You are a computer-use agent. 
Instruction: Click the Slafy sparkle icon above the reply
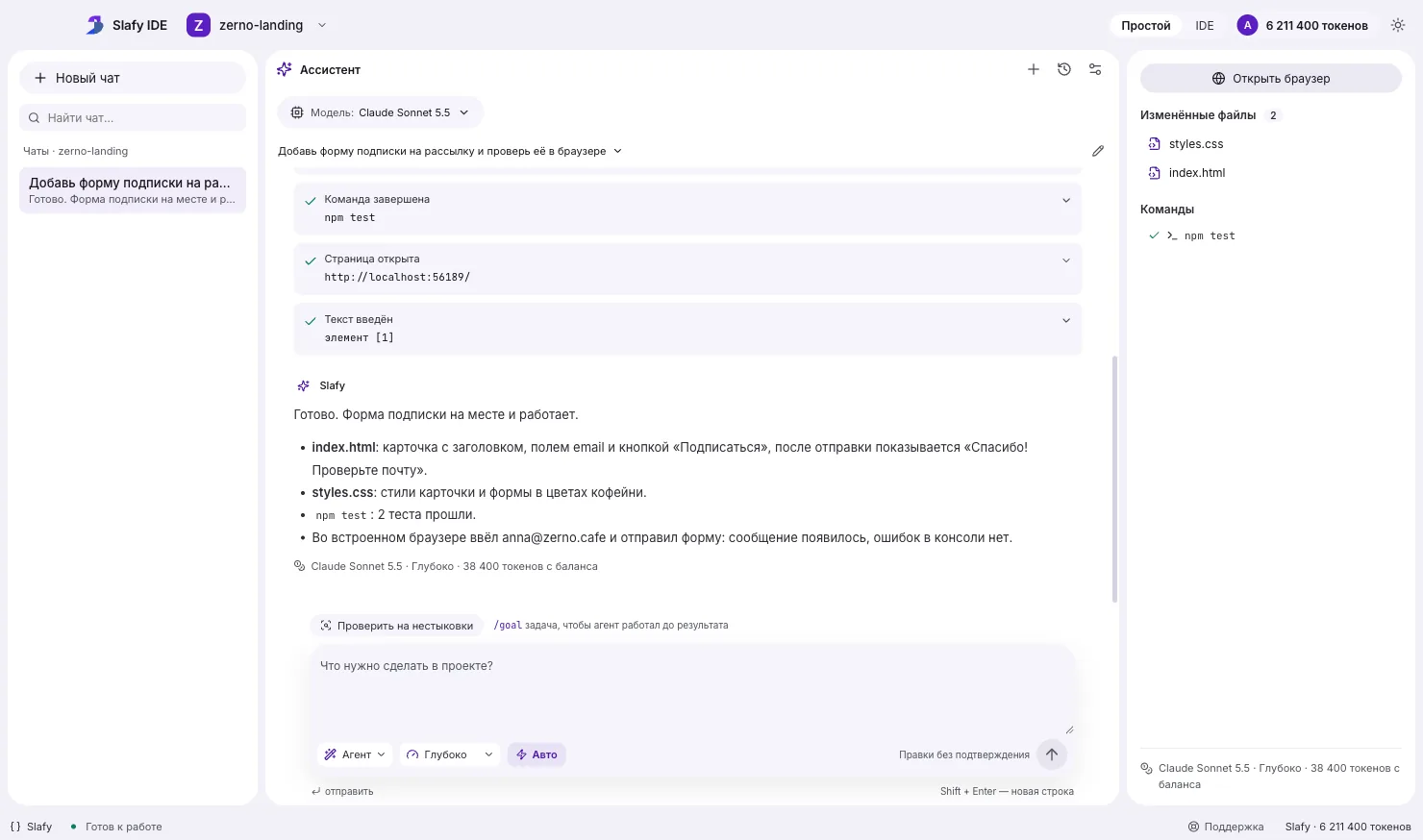tap(303, 385)
